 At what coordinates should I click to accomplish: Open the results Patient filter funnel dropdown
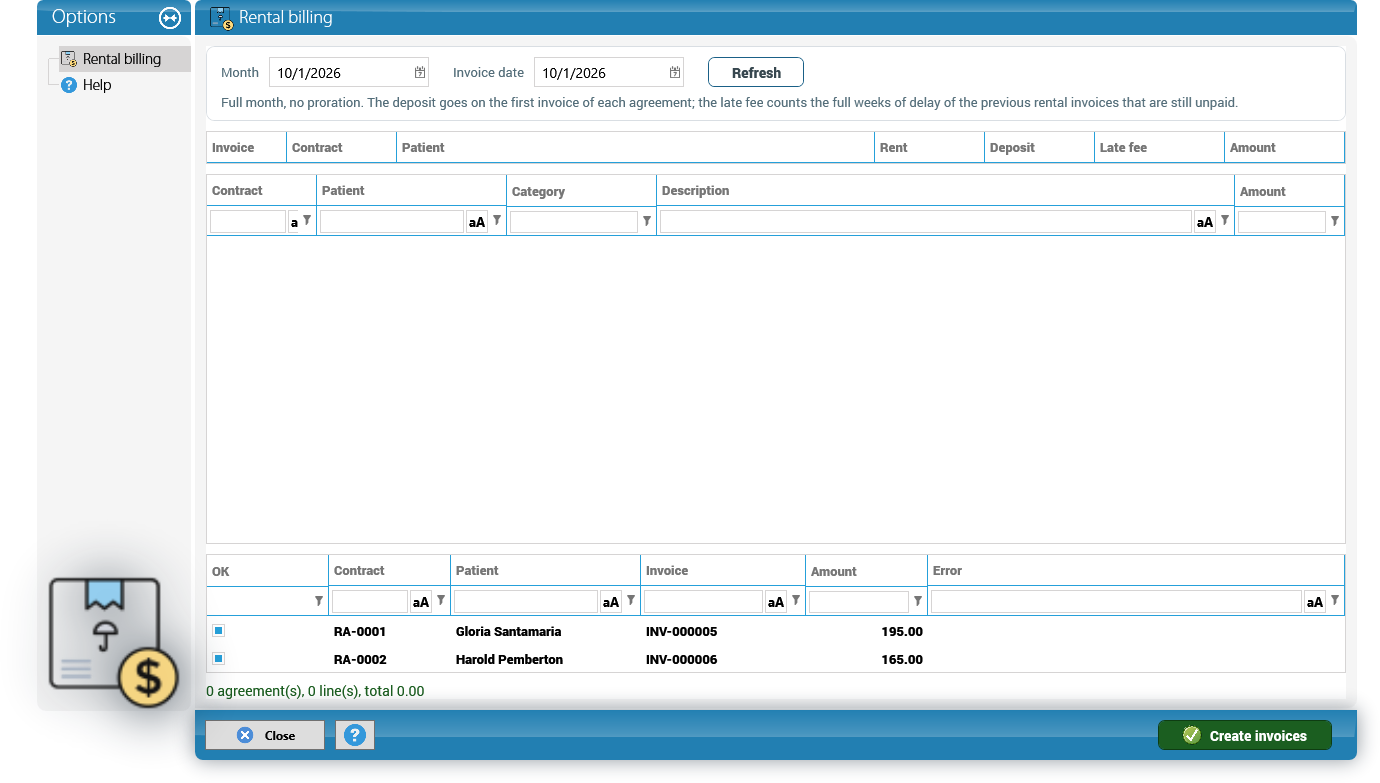click(631, 600)
